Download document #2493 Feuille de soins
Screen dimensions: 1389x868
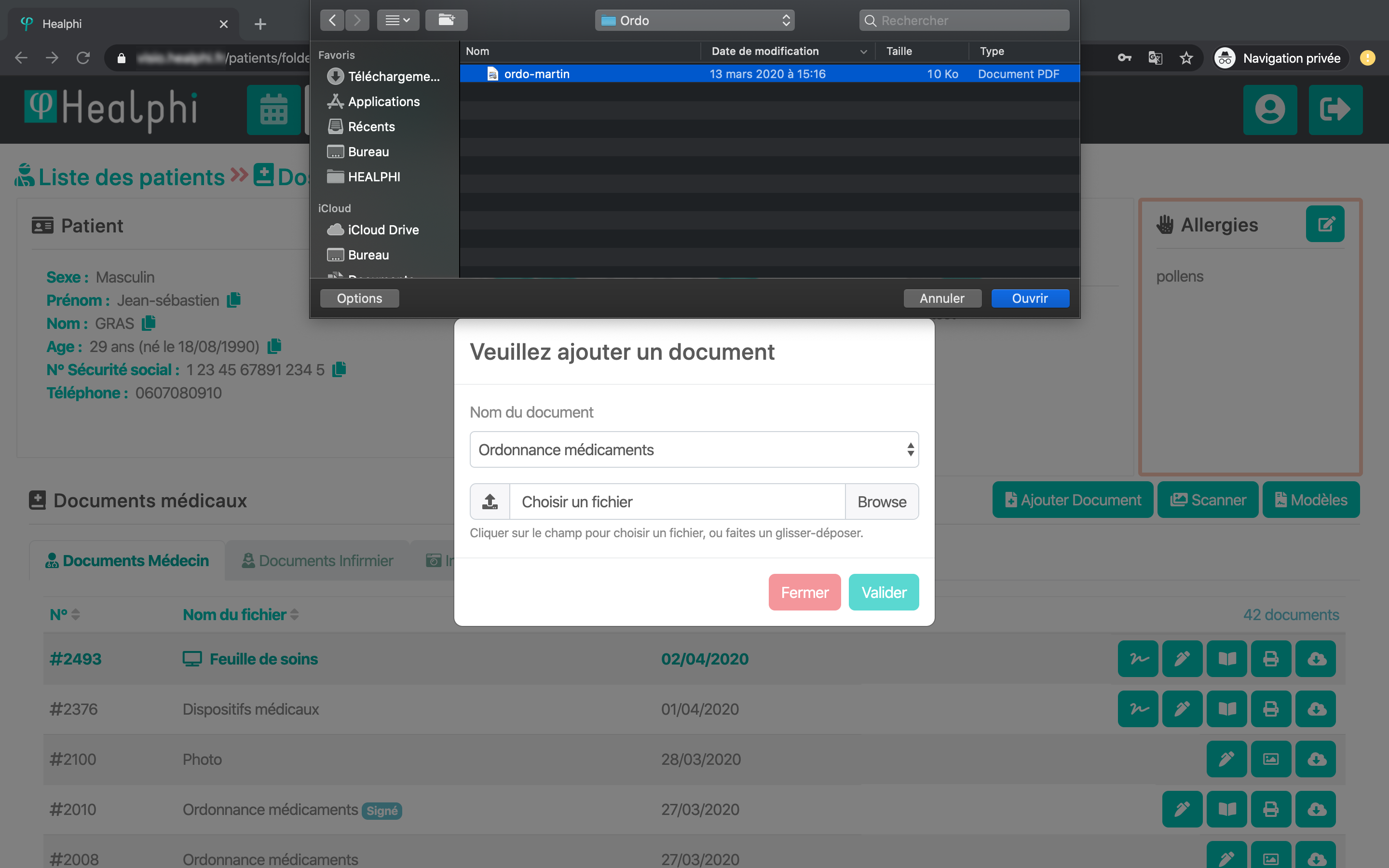pyautogui.click(x=1316, y=658)
